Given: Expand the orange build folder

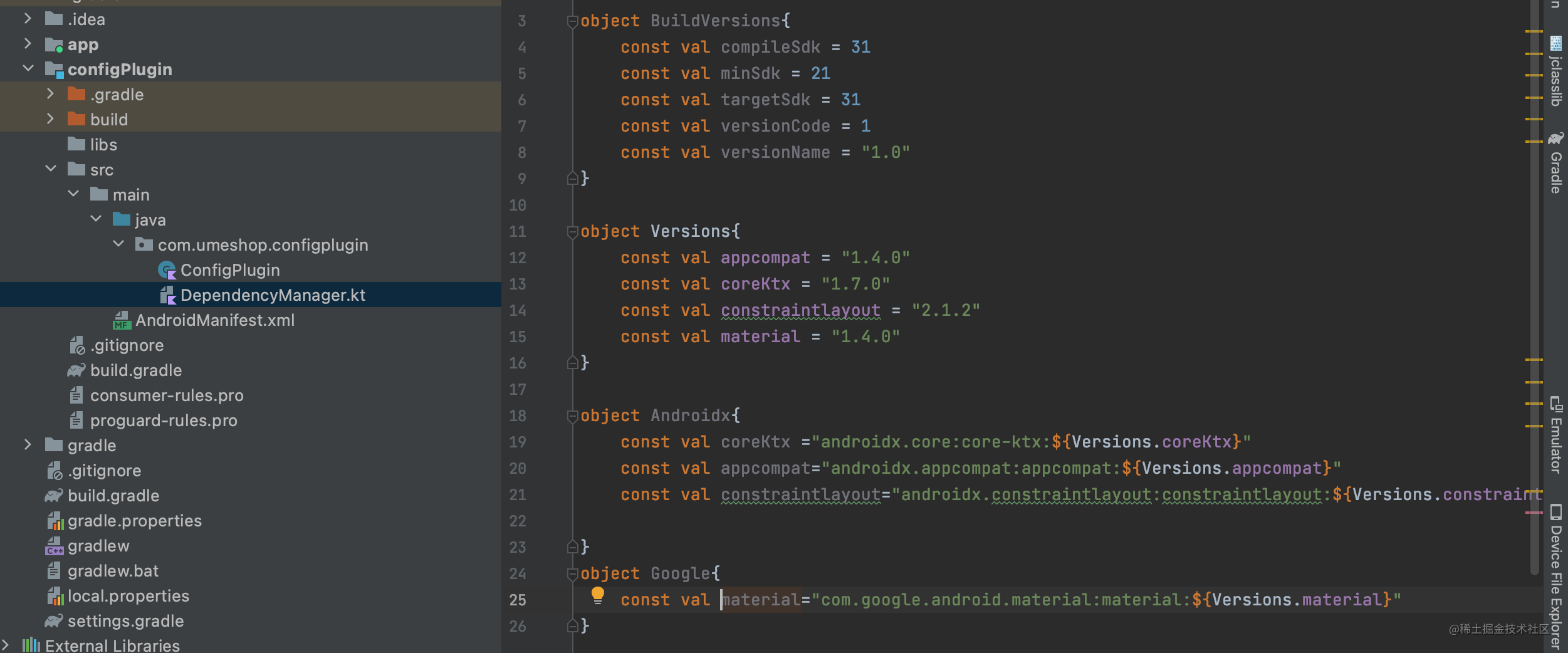Looking at the screenshot, I should [50, 119].
